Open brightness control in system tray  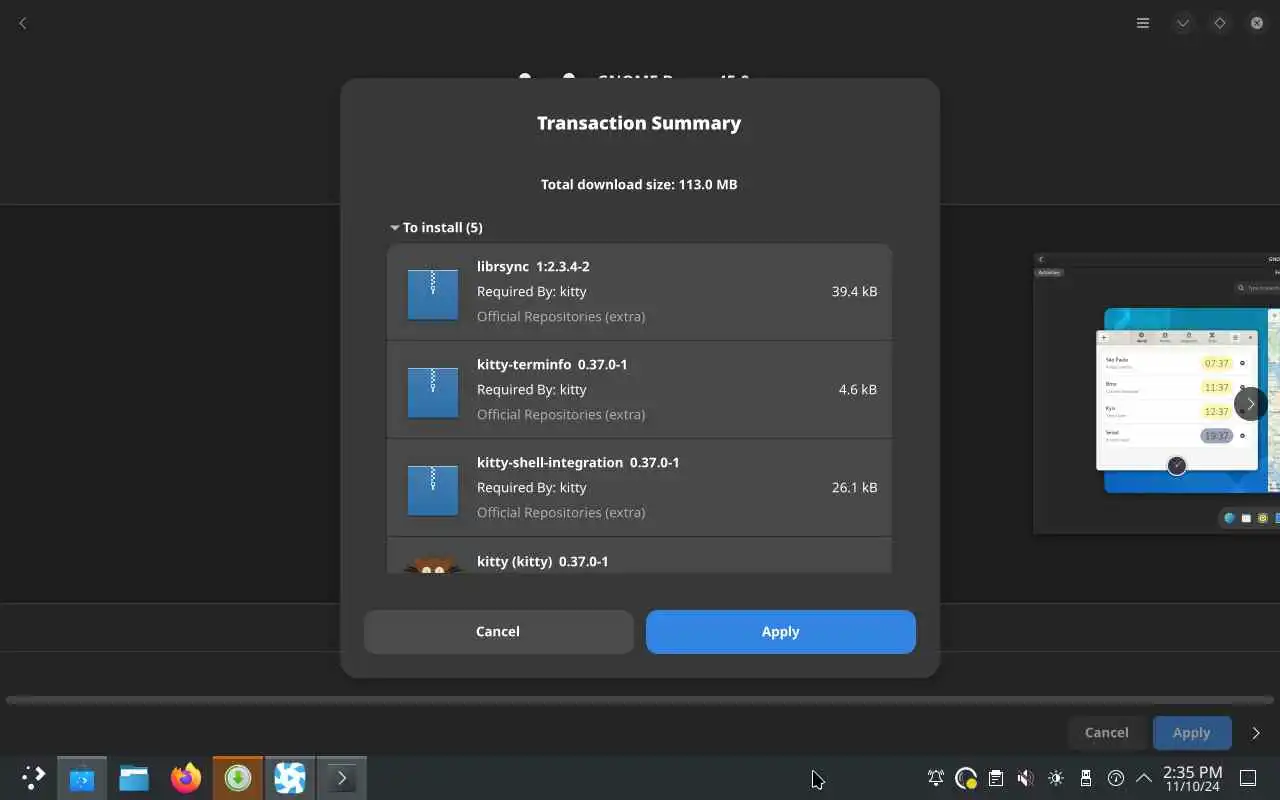(x=1056, y=778)
